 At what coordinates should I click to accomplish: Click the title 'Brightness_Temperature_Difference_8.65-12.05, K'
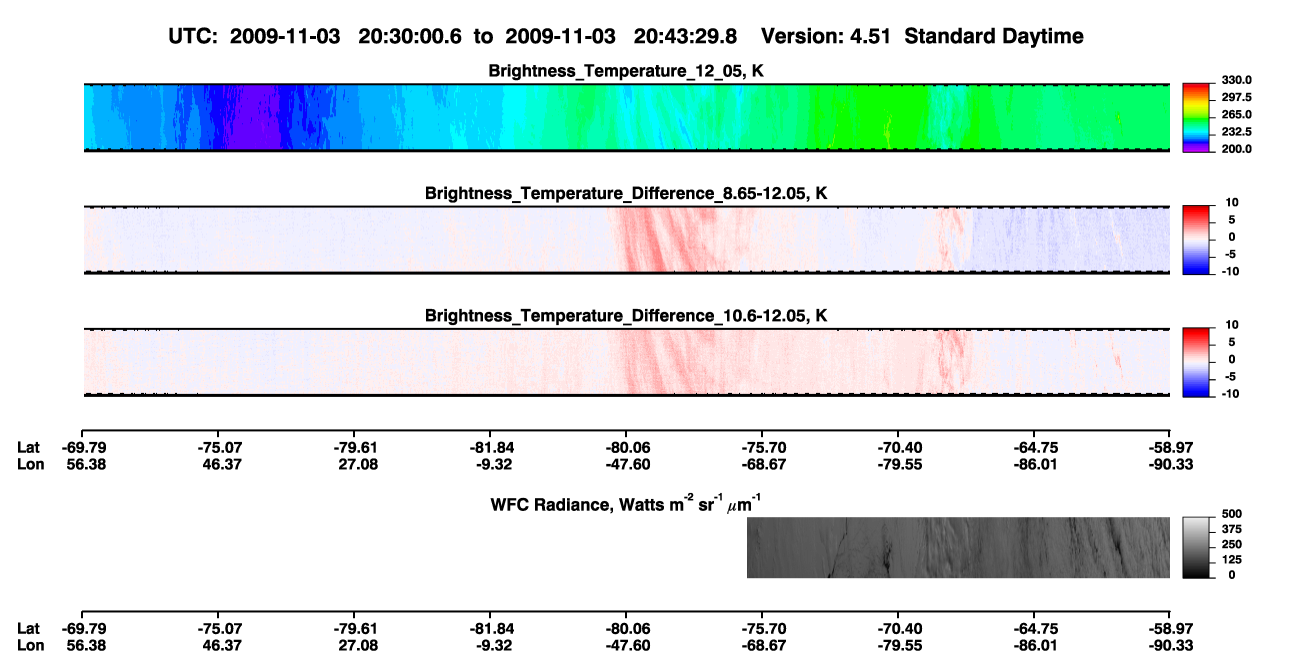point(626,193)
